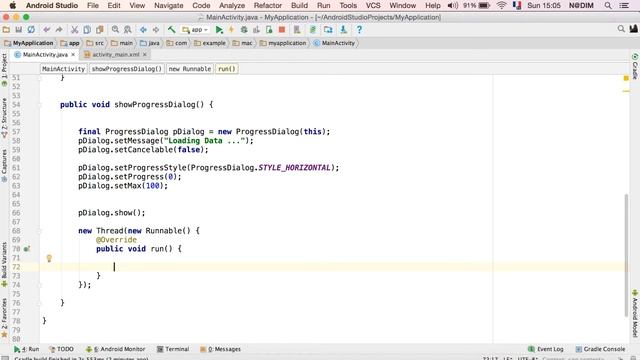Click the Undo arrow icon
The height and width of the screenshot is (360, 640).
(47, 30)
